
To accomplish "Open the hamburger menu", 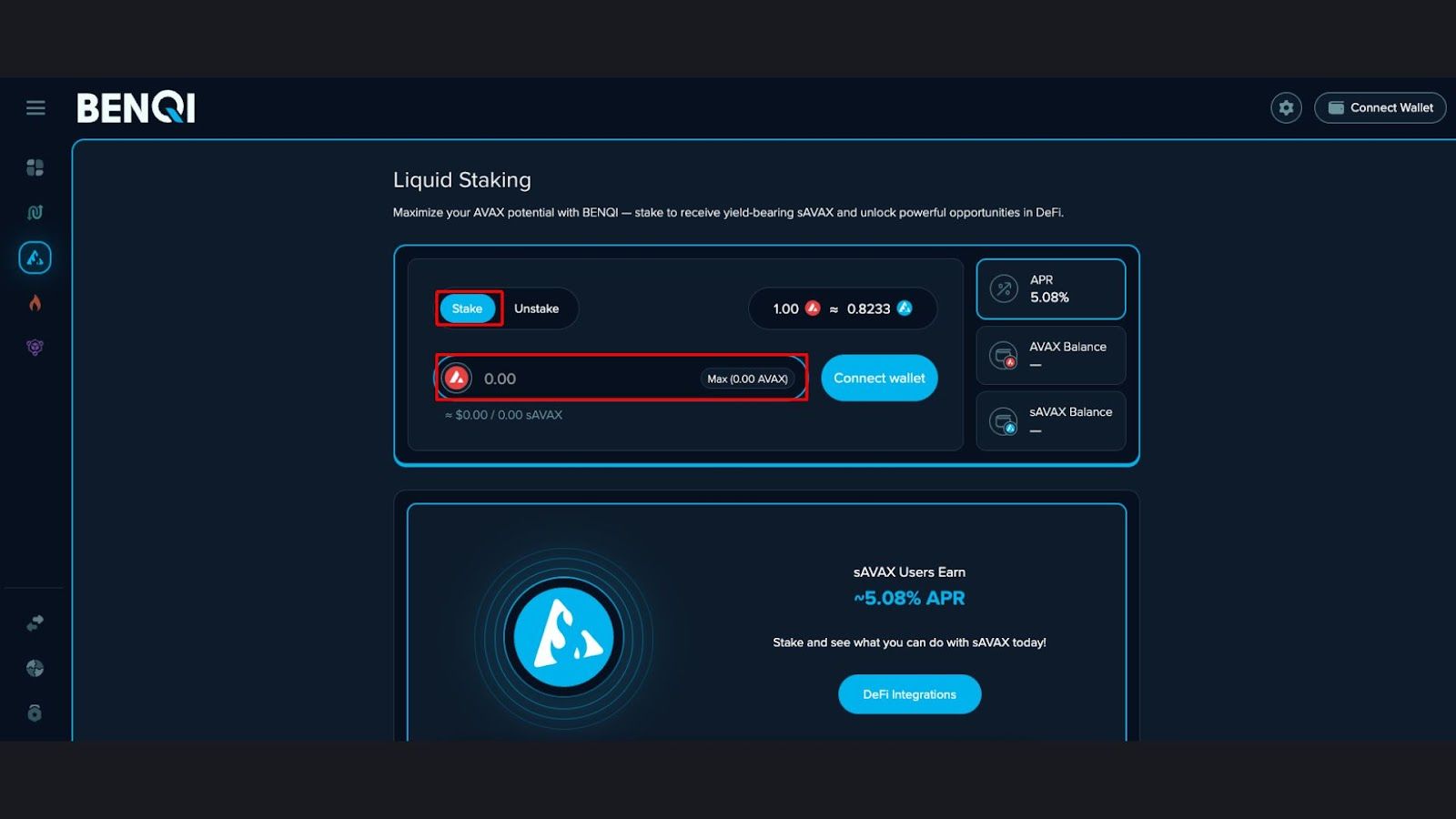I will [x=35, y=108].
